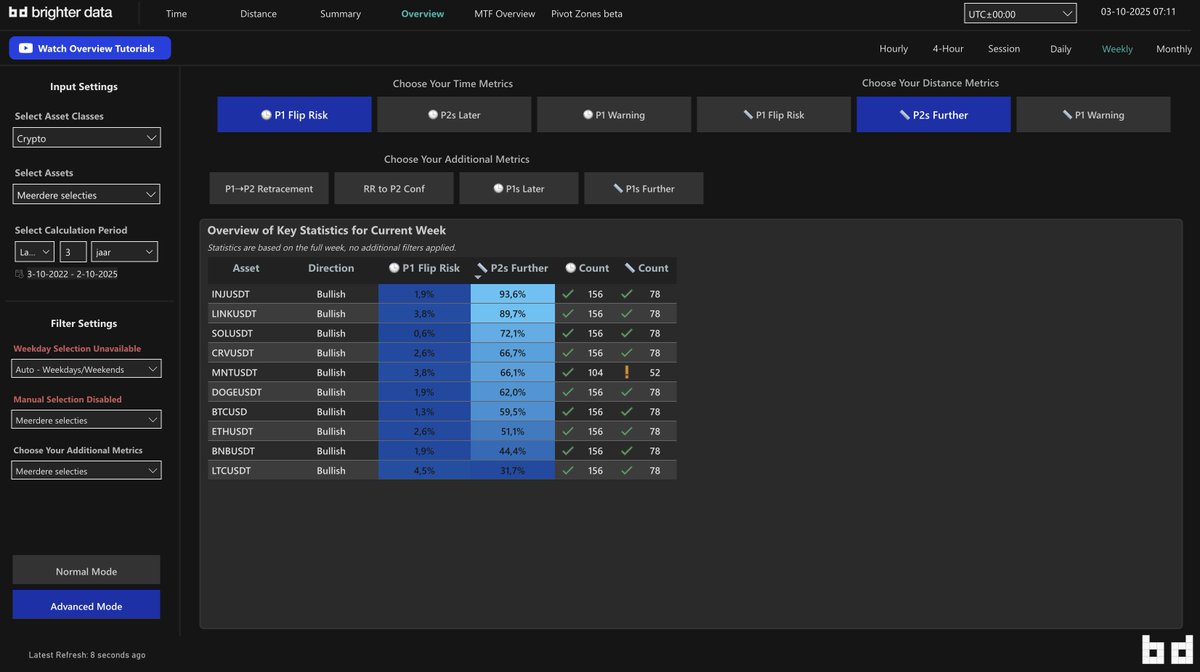Open the Pivot Zones beta tab

click(x=586, y=14)
